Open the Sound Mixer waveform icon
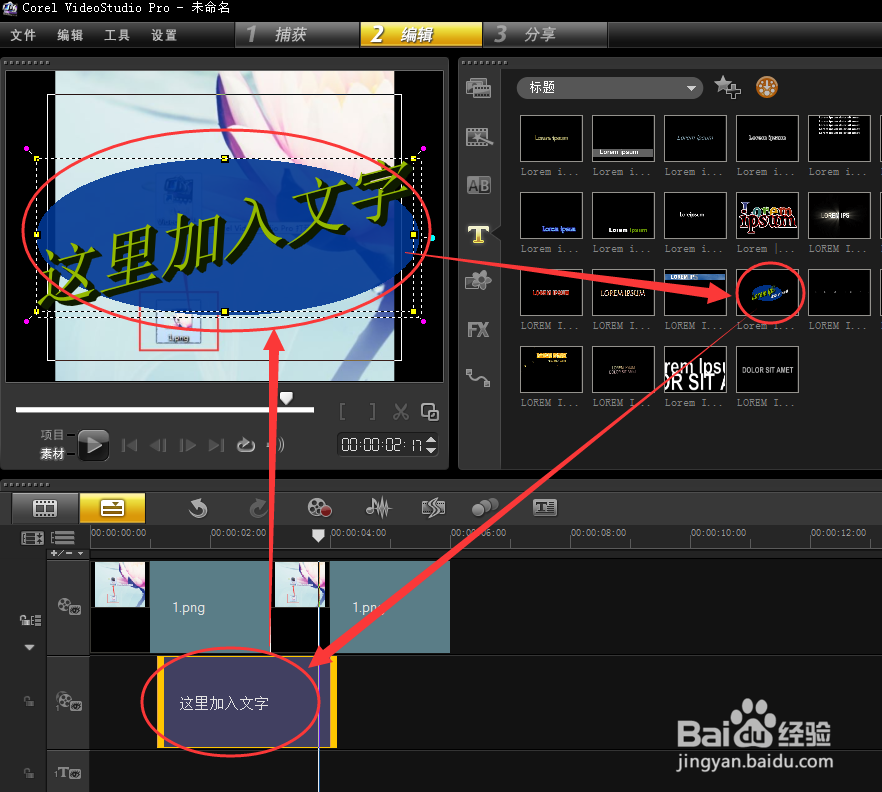This screenshot has height=792, width=882. tap(379, 507)
